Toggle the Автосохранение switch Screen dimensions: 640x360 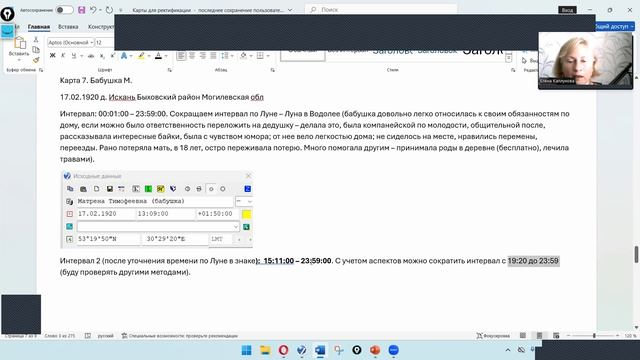(64, 10)
